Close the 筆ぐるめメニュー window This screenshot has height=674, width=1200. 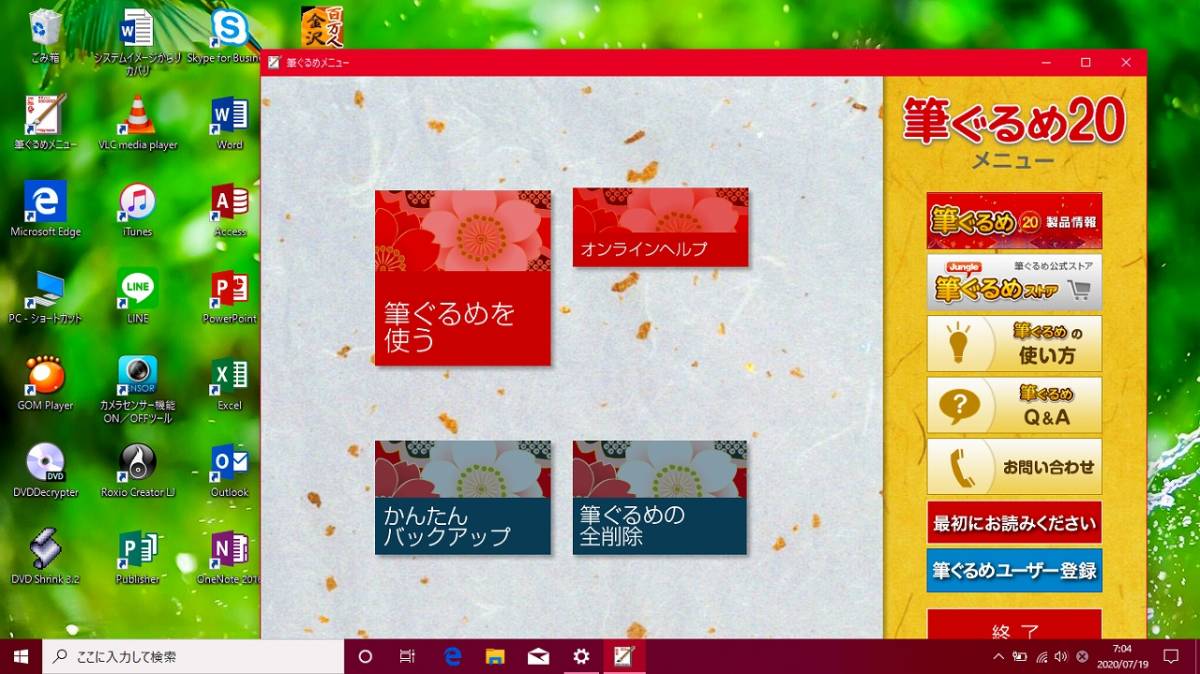click(x=1127, y=62)
